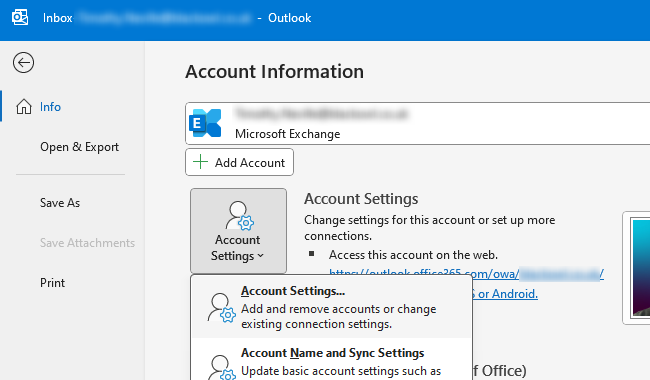Click the Account Name and Sync Settings icon

[x=221, y=367]
